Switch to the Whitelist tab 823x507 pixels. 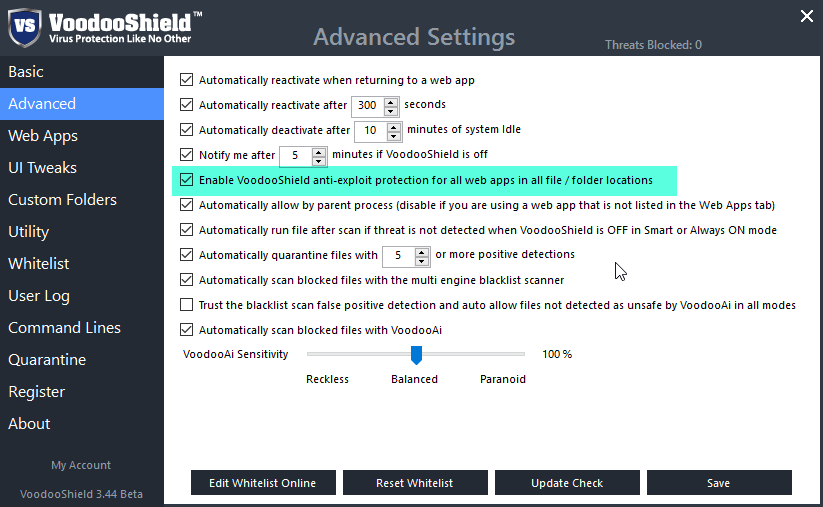coord(39,264)
